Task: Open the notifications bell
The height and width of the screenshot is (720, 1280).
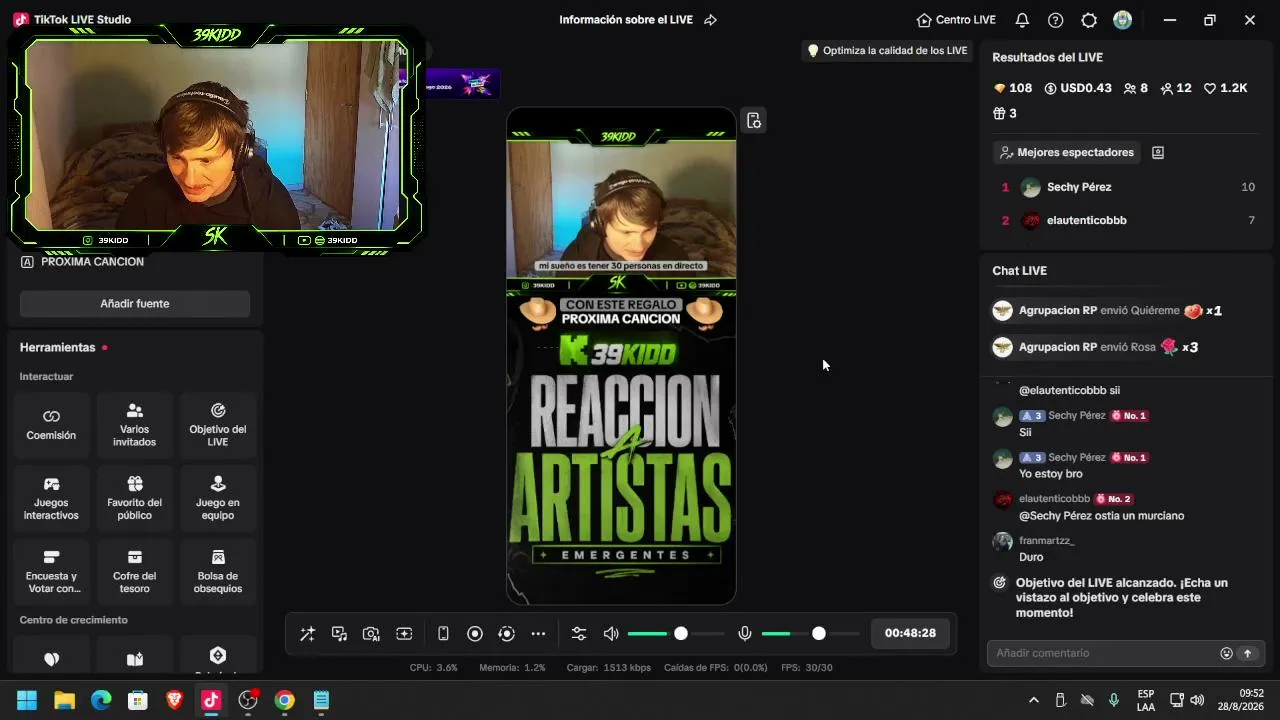Action: [x=1022, y=20]
